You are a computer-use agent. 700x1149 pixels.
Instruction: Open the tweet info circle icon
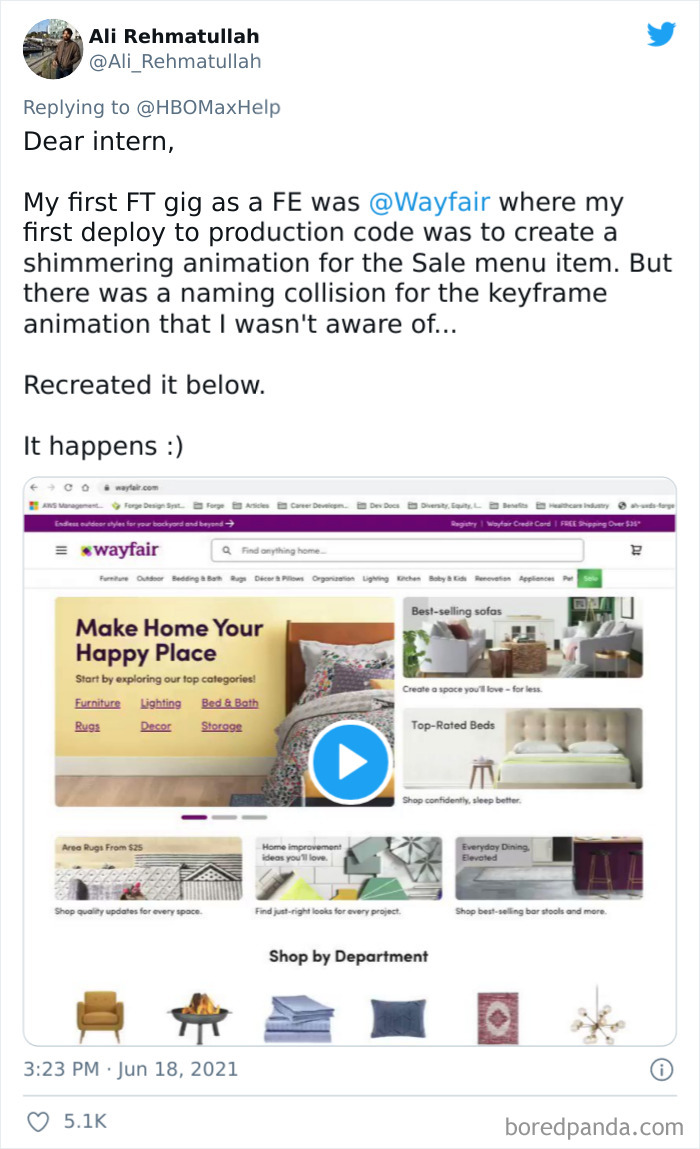[661, 1070]
